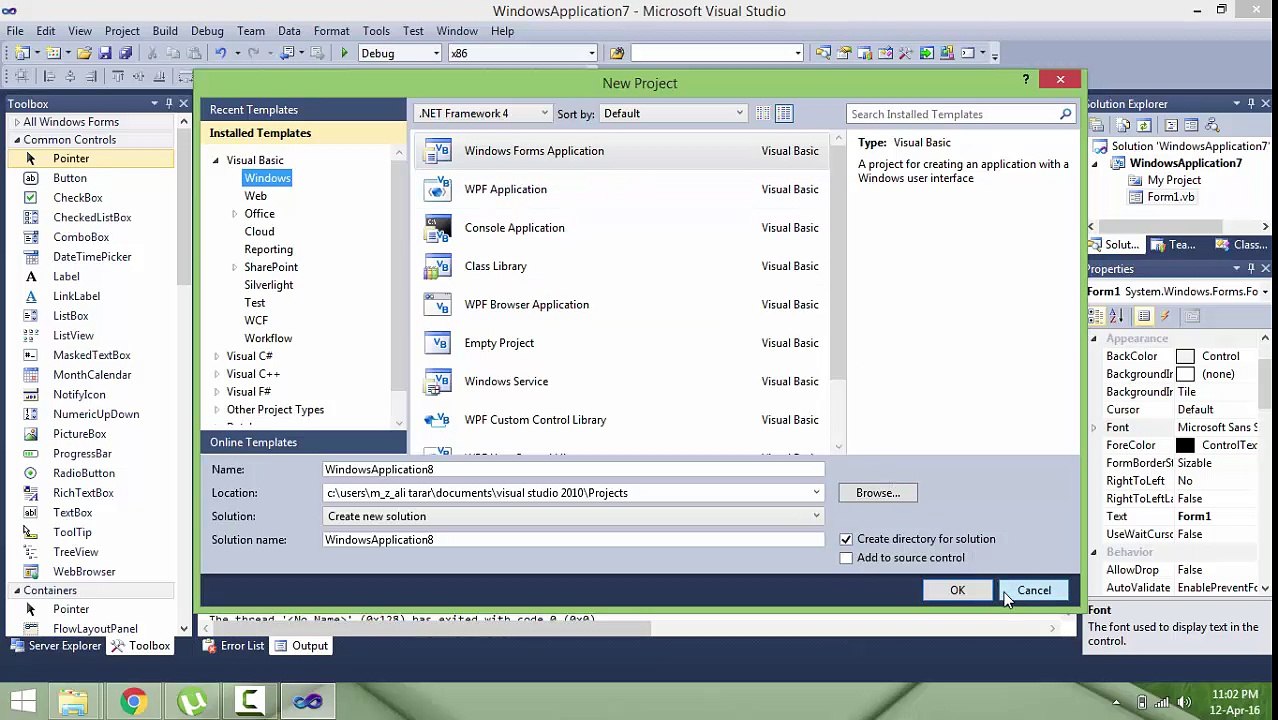Image resolution: width=1278 pixels, height=720 pixels.
Task: Click the Open File folder icon in toolbar
Action: coord(85,53)
